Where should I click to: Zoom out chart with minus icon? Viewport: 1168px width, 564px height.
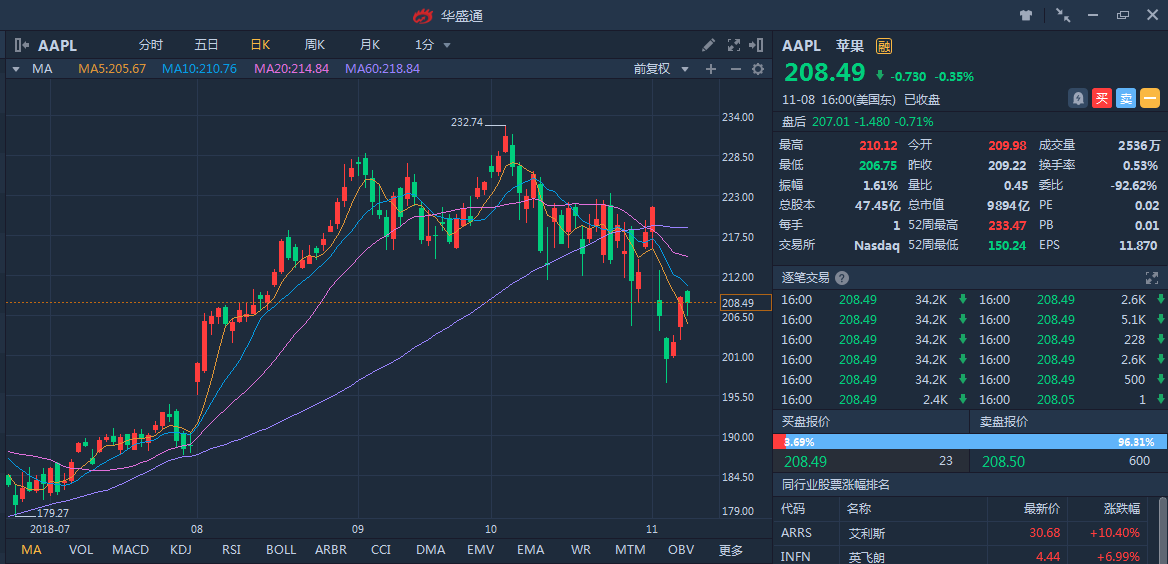(735, 69)
